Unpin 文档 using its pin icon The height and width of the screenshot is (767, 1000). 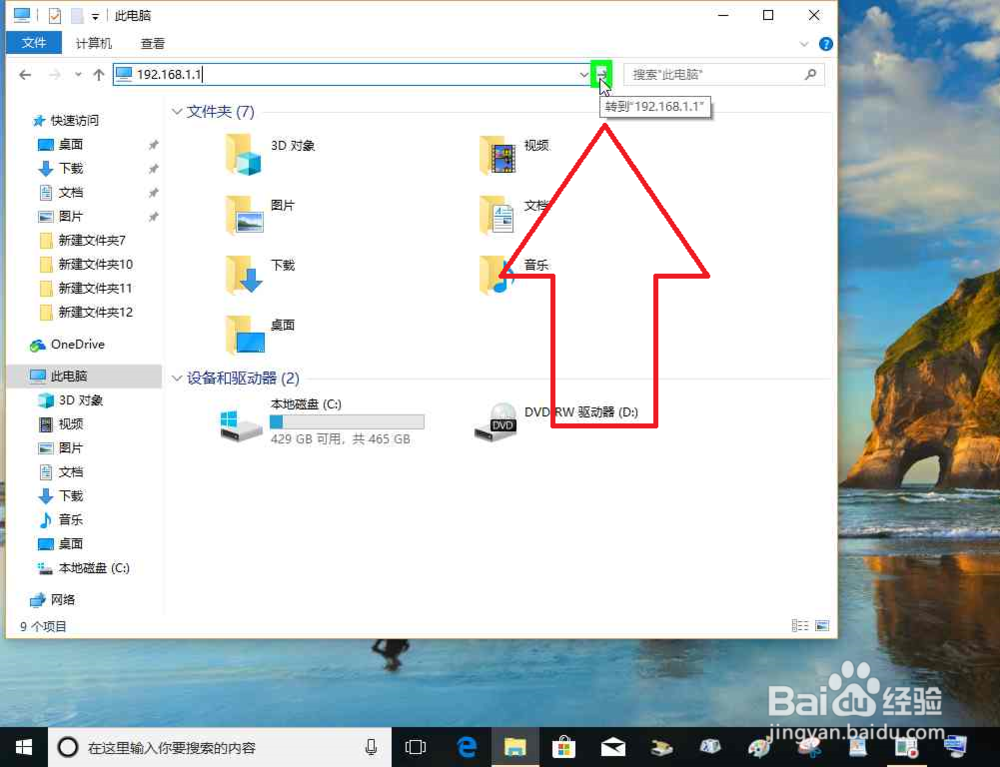coord(153,193)
